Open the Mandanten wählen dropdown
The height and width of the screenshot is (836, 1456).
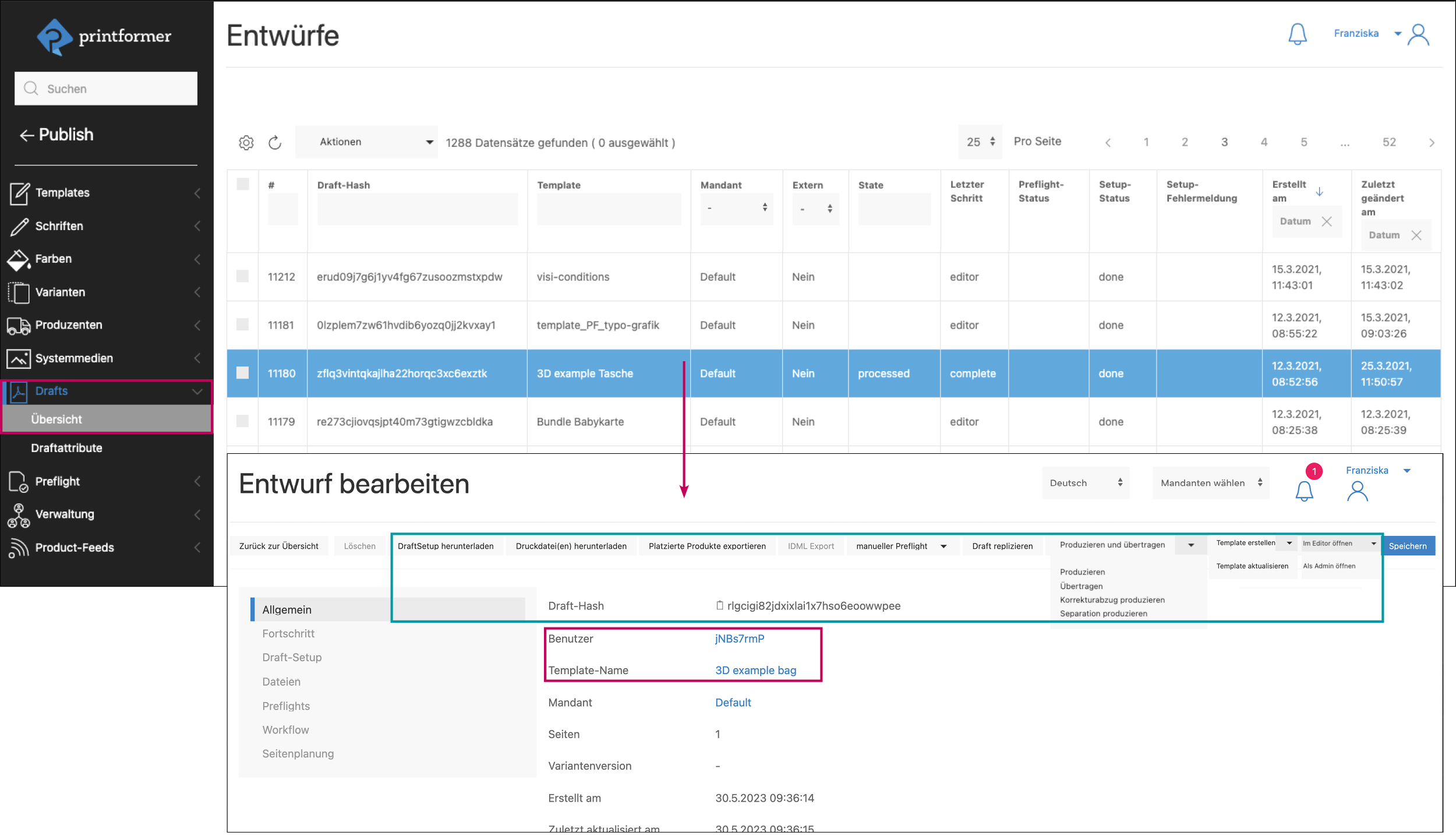[1210, 483]
